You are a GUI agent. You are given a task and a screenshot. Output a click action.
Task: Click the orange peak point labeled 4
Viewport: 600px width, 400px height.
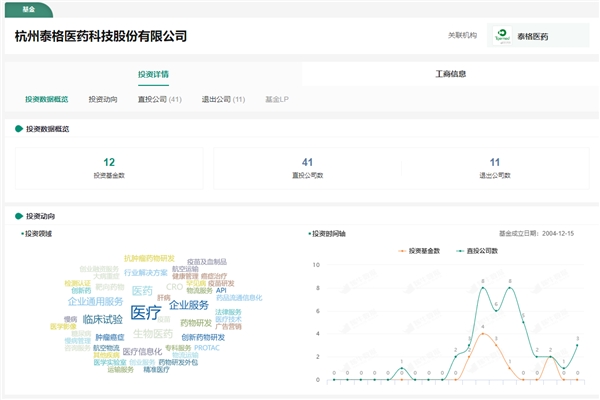(483, 333)
